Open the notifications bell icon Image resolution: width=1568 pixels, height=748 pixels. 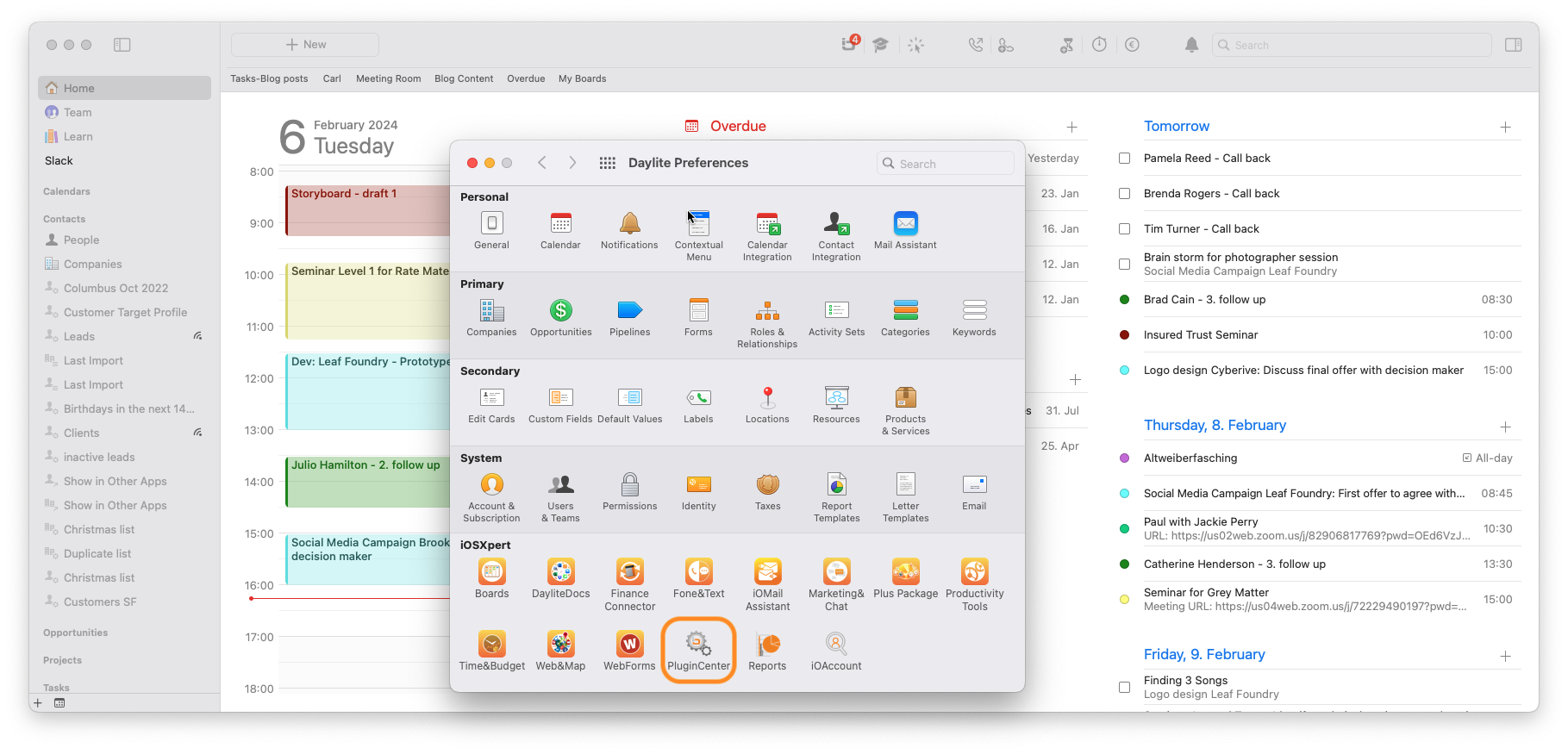tap(1191, 45)
